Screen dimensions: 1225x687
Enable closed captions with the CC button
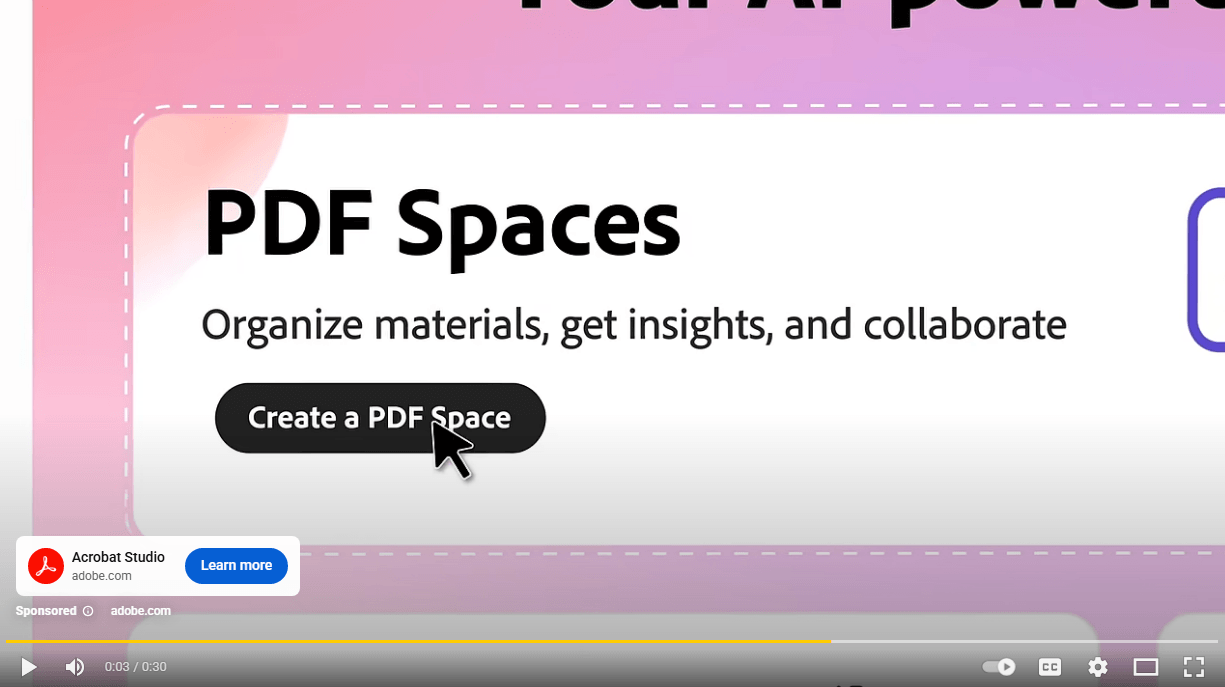tap(1049, 667)
